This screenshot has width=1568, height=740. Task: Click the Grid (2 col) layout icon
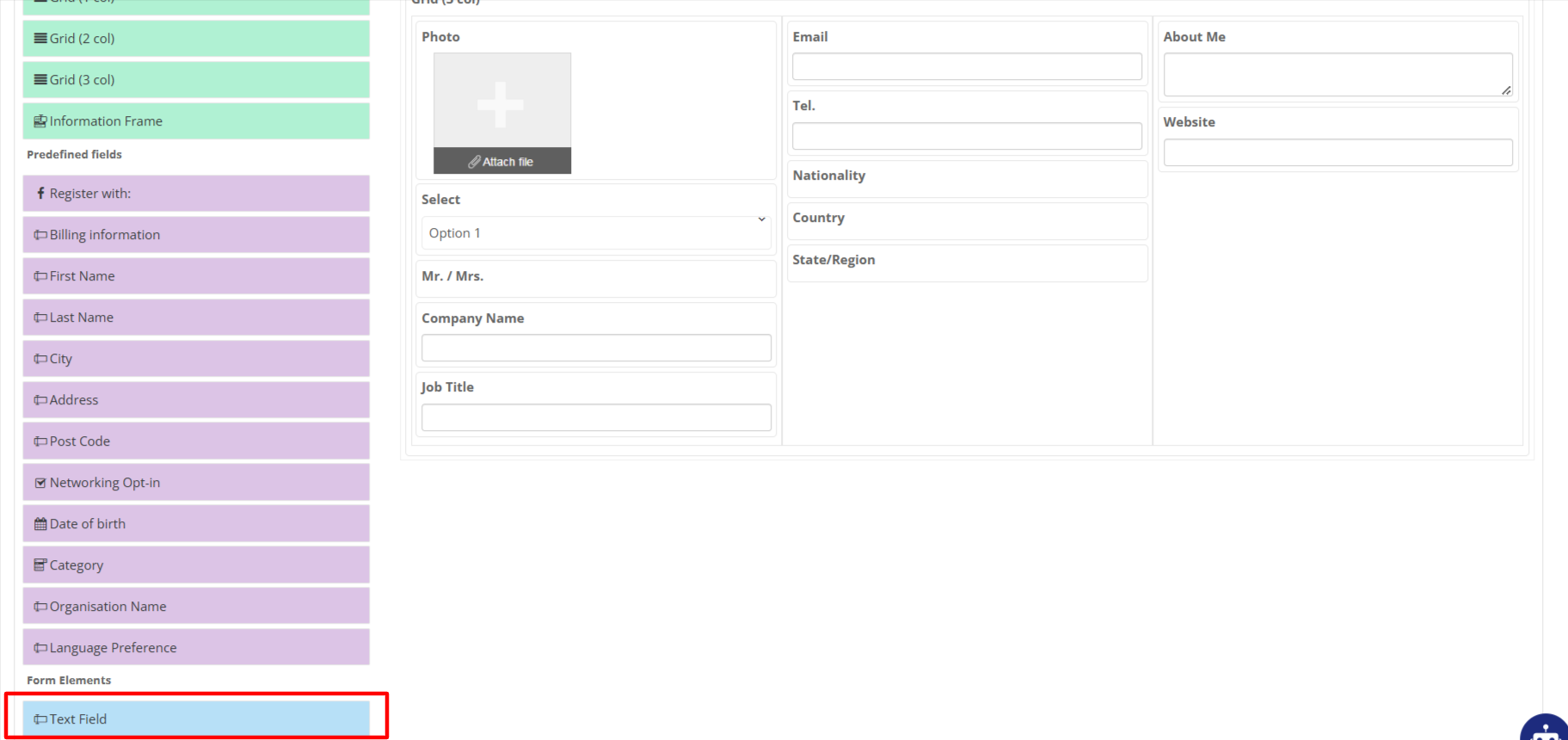(x=40, y=39)
